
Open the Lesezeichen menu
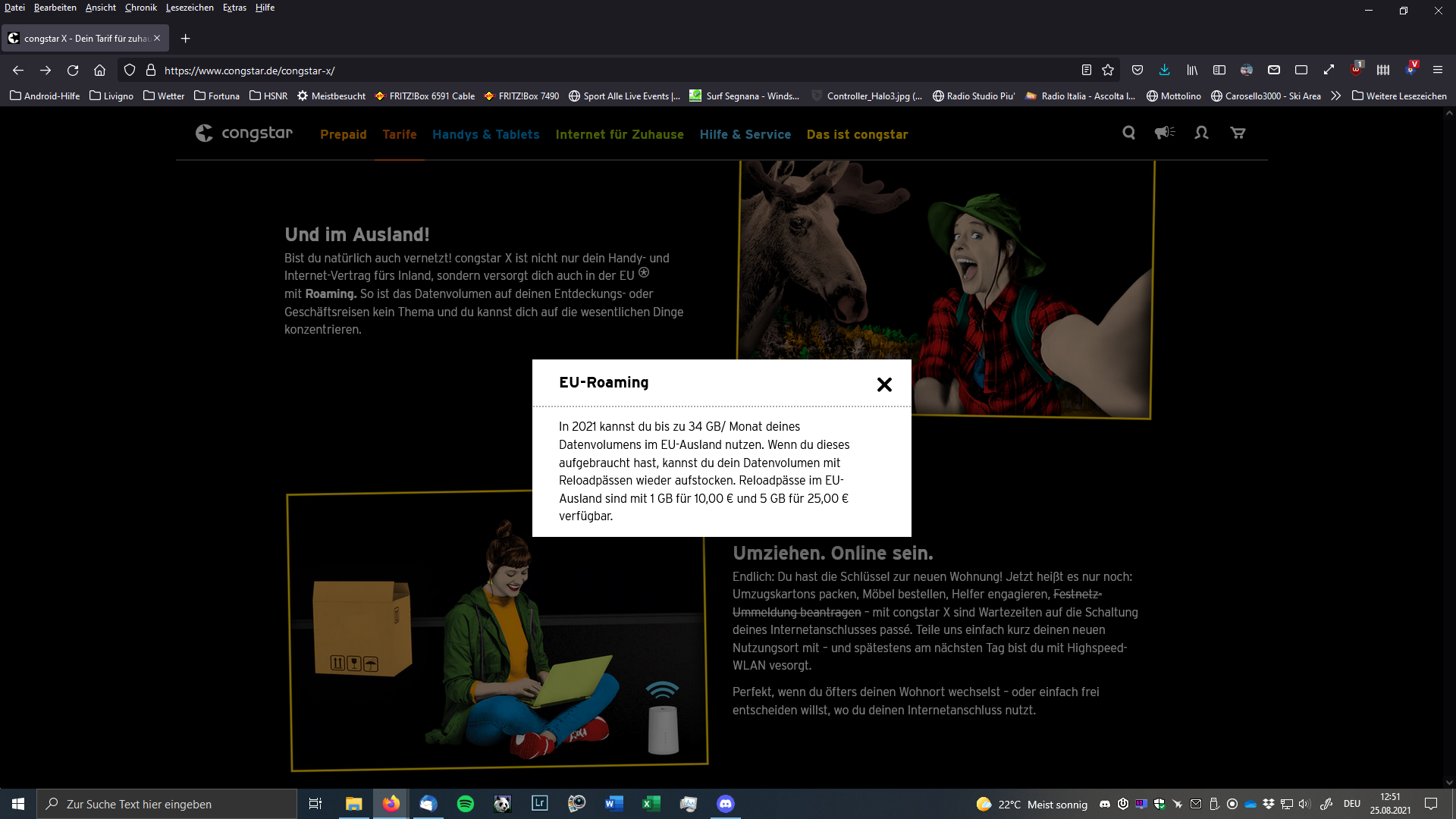coord(190,8)
